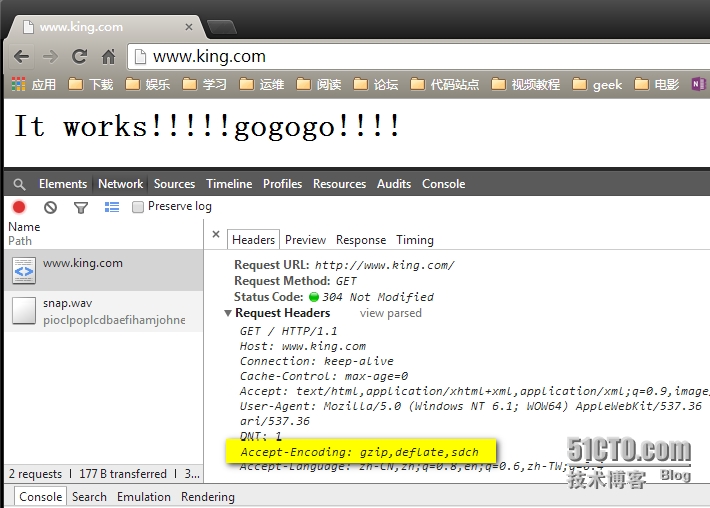Click the Accept-Encoding header line

pyautogui.click(x=360, y=452)
